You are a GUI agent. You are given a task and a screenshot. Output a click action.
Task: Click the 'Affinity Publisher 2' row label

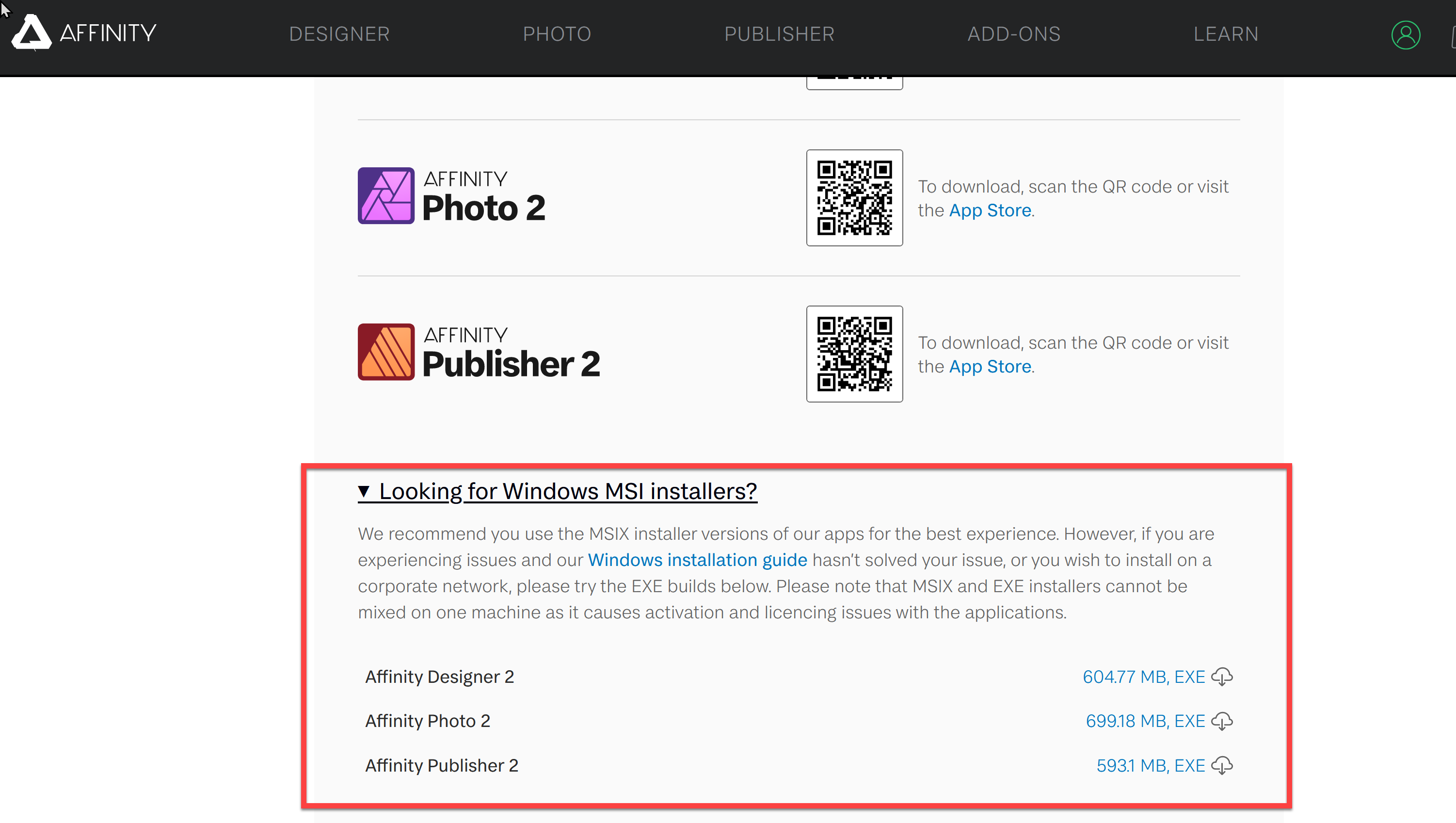tap(441, 765)
